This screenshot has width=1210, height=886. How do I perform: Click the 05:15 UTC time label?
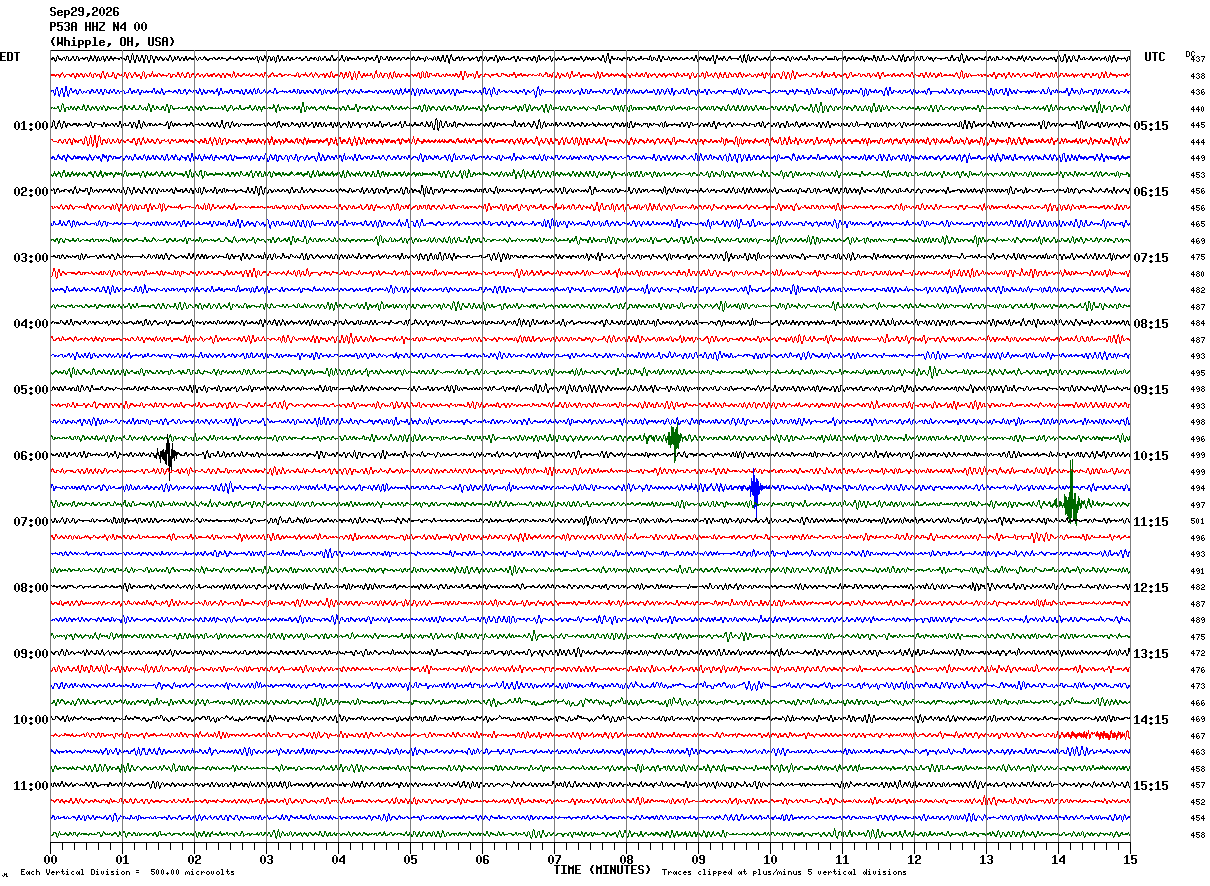1151,126
